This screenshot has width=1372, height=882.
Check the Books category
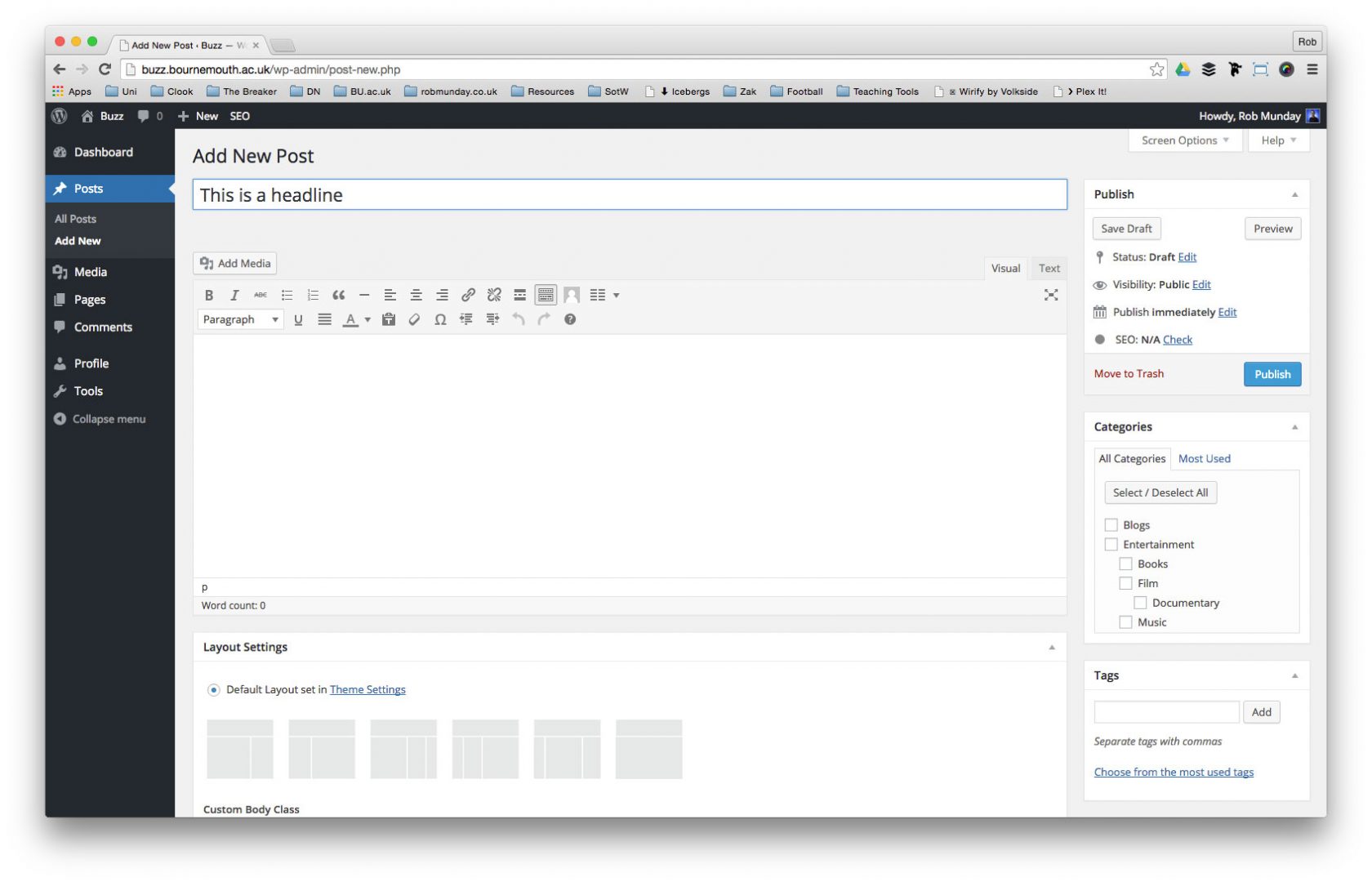(x=1125, y=563)
